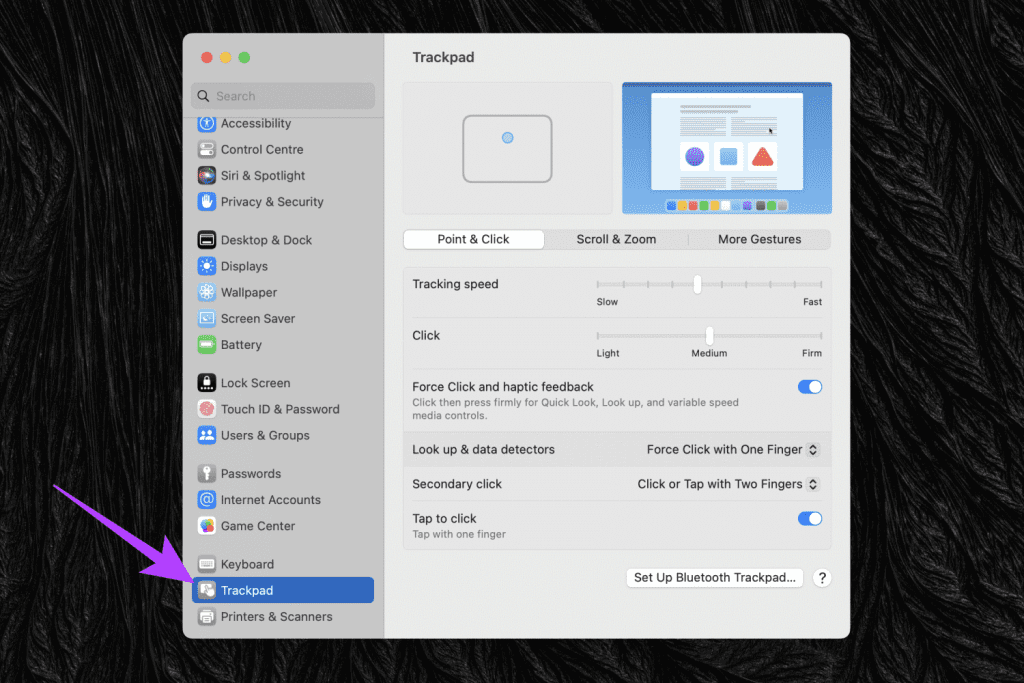This screenshot has width=1024, height=683.
Task: Click the Search field in the sidebar
Action: pyautogui.click(x=282, y=95)
